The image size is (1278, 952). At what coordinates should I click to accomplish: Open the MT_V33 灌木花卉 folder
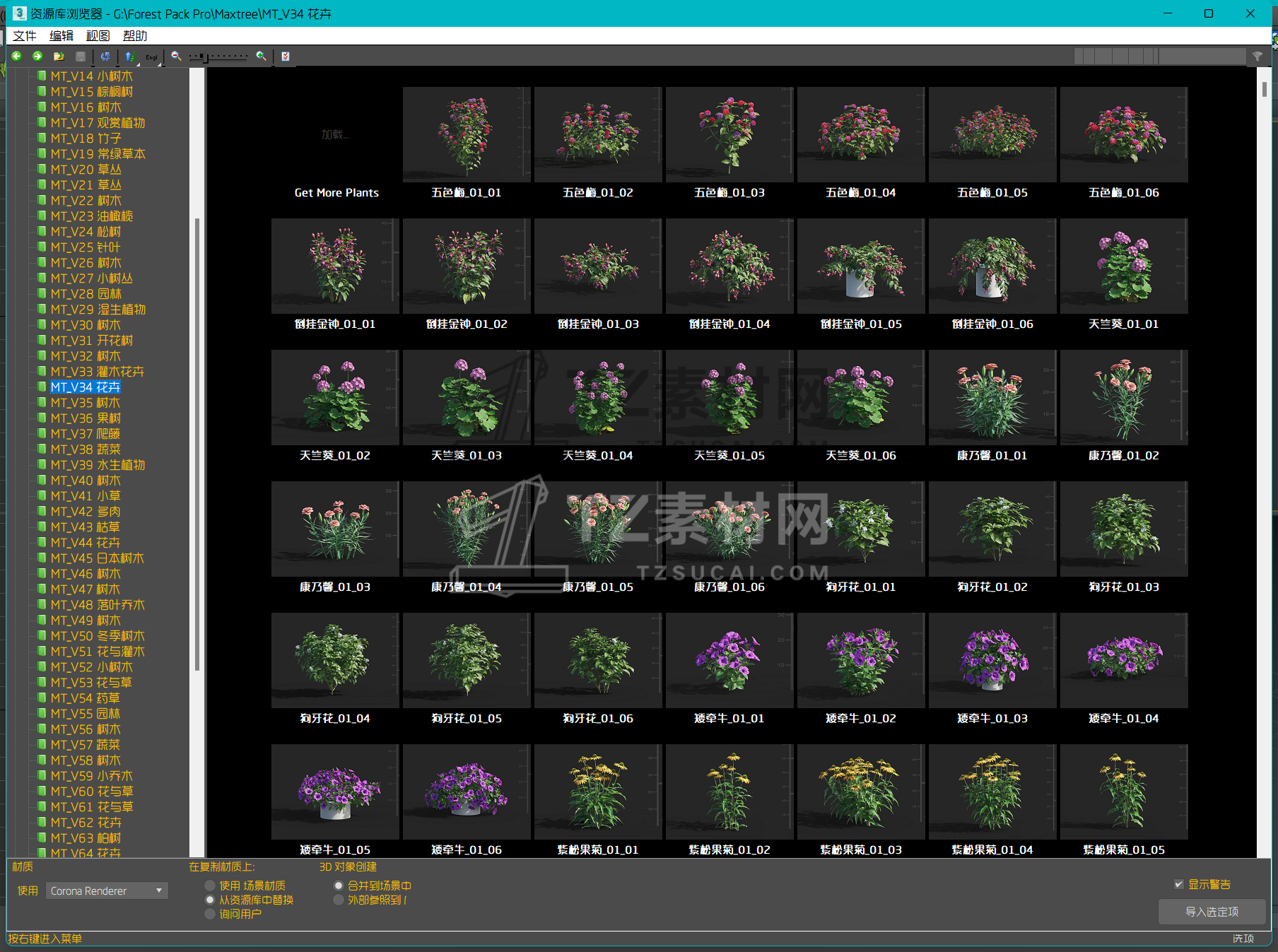click(x=98, y=372)
